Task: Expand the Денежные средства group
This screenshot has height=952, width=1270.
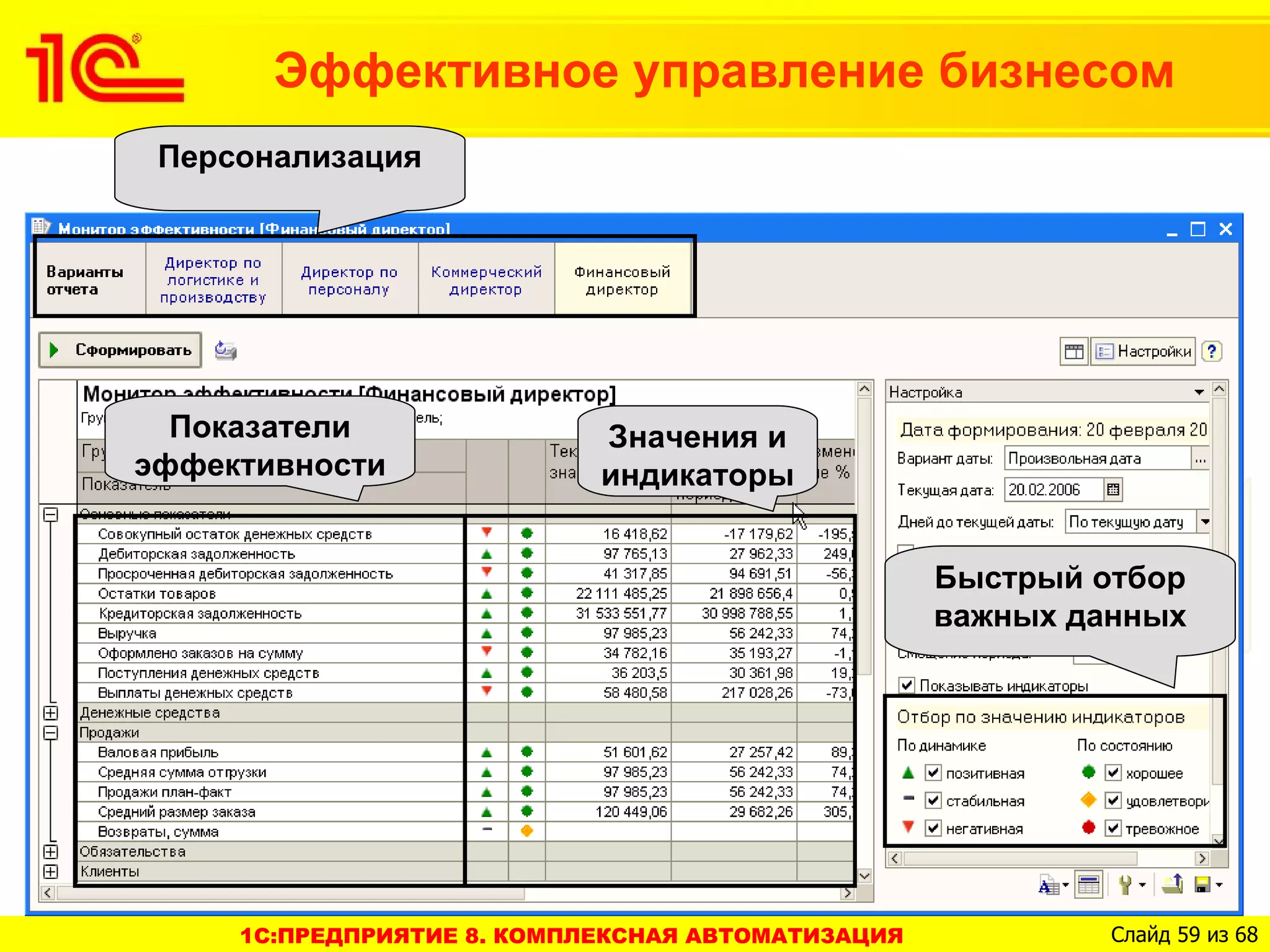Action: coord(51,713)
